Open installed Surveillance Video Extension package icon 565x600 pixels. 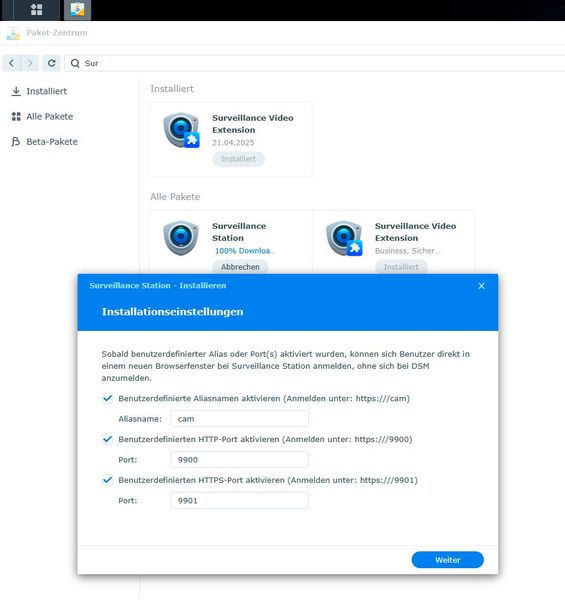tap(181, 130)
